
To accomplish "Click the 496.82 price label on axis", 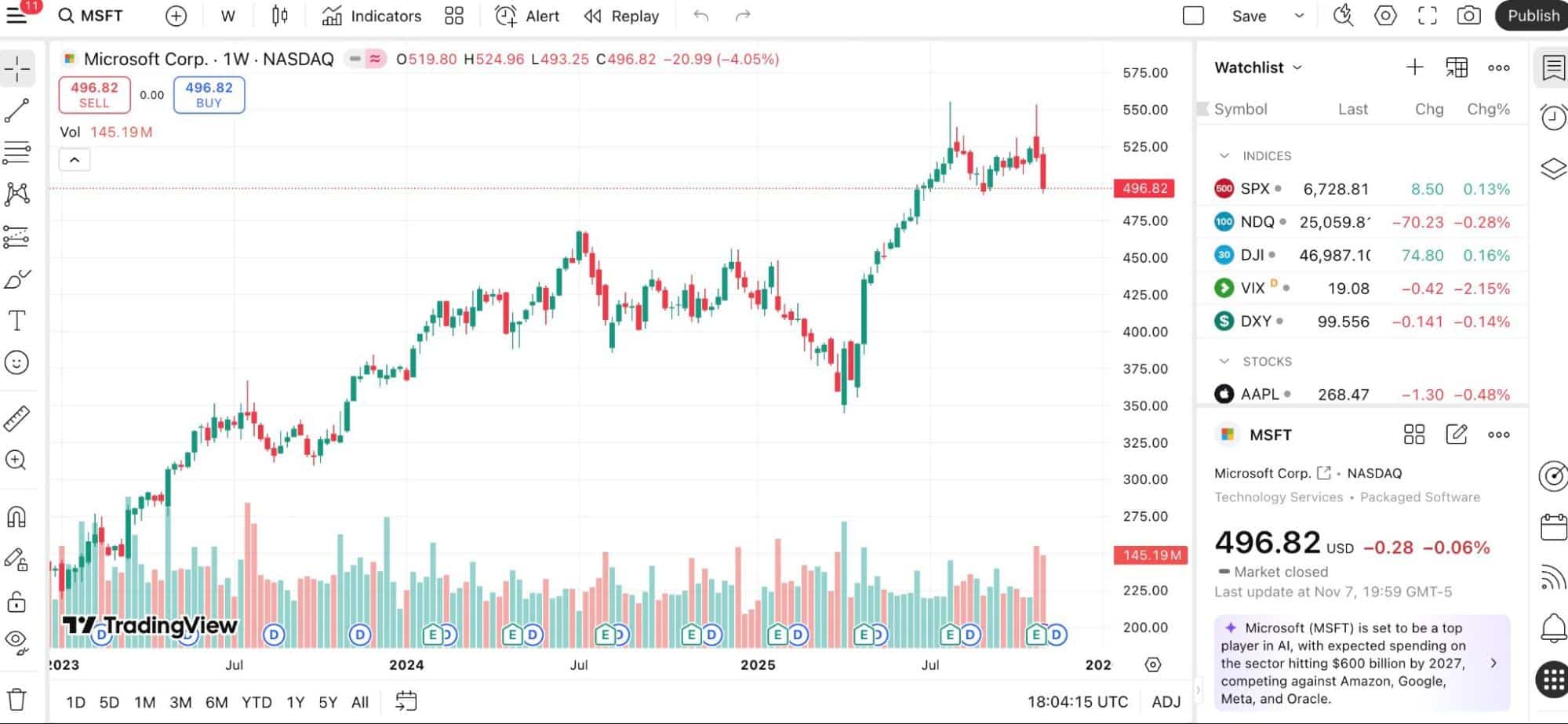I will point(1144,188).
